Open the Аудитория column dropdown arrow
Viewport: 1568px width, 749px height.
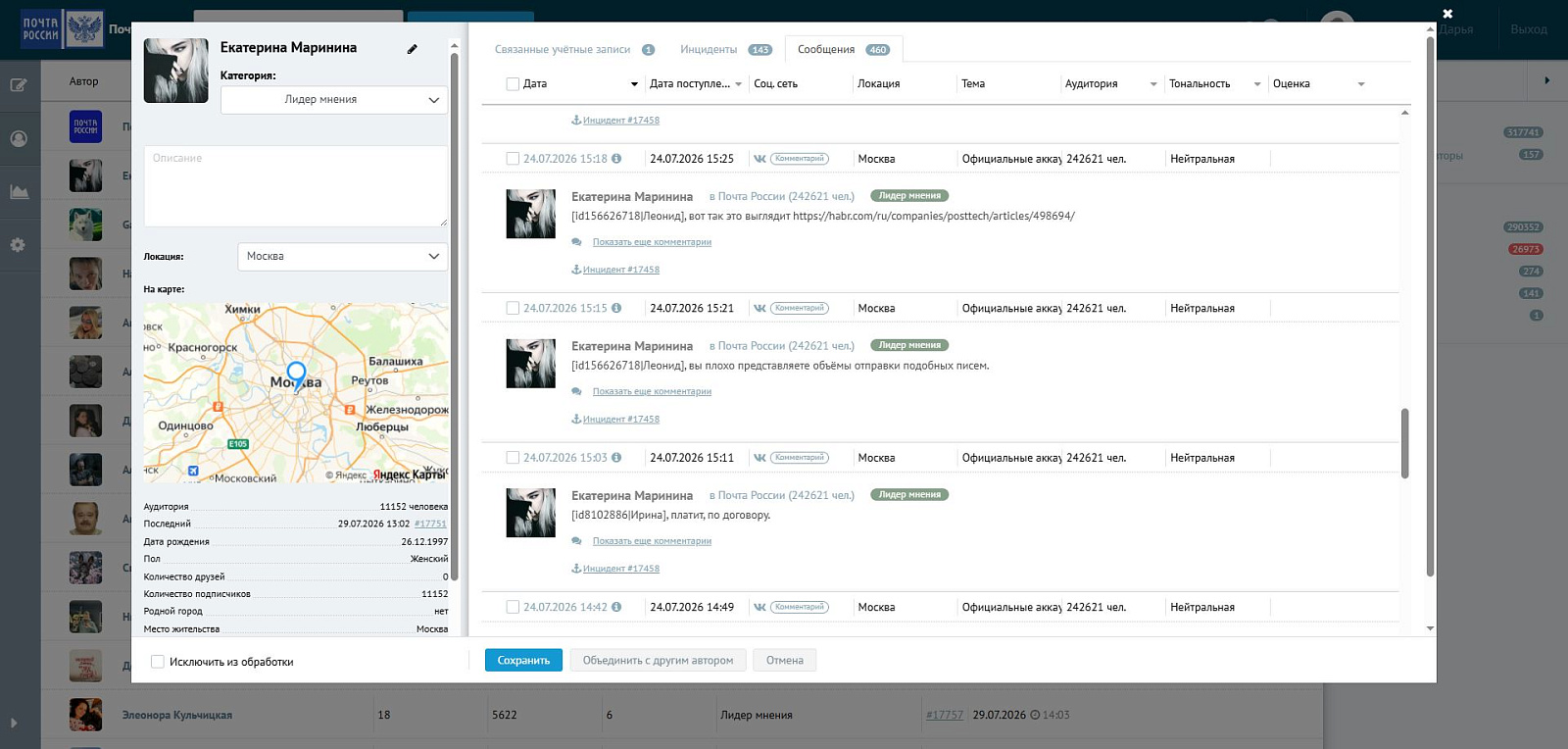click(1153, 84)
